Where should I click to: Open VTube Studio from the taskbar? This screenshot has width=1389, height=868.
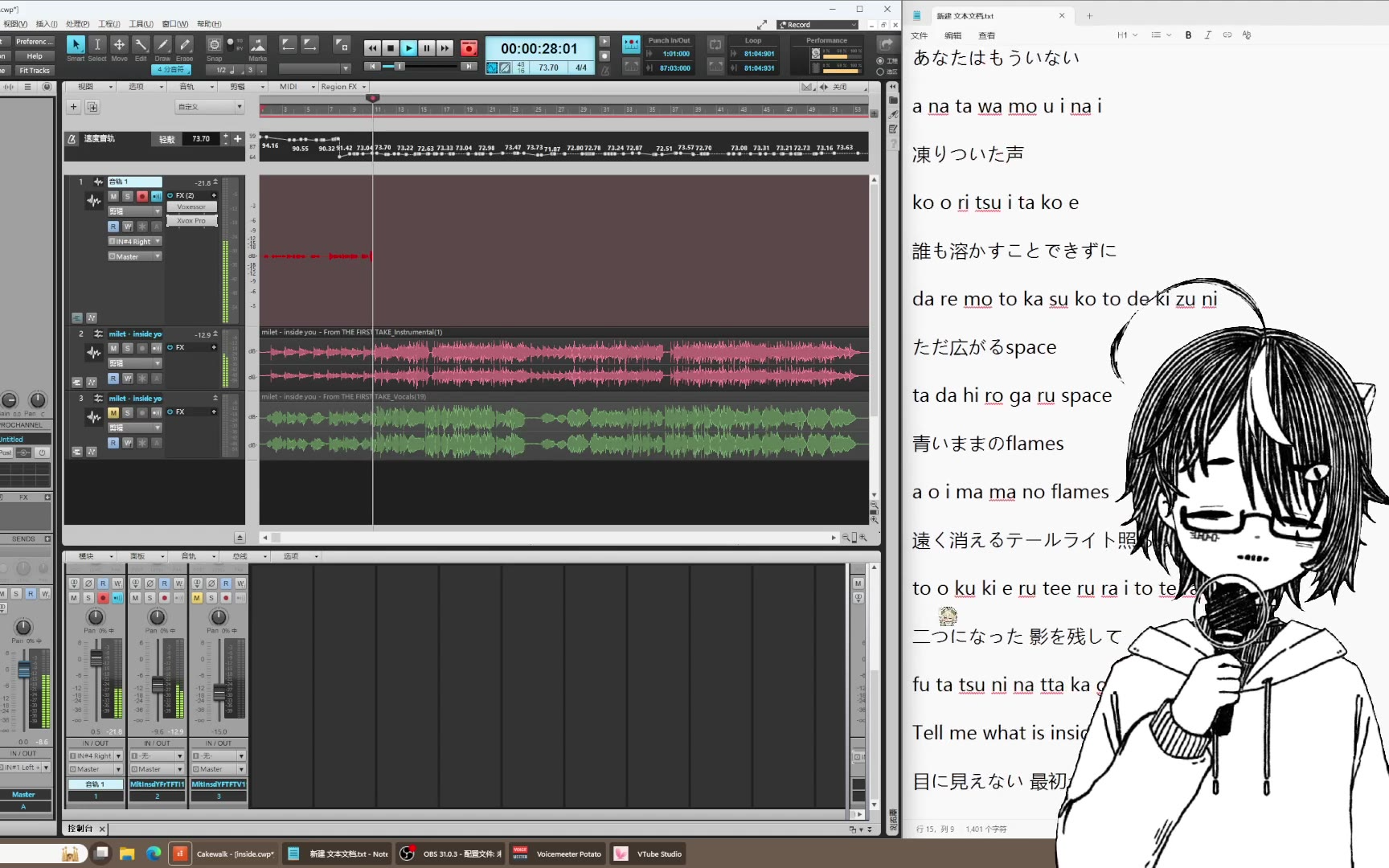point(648,854)
